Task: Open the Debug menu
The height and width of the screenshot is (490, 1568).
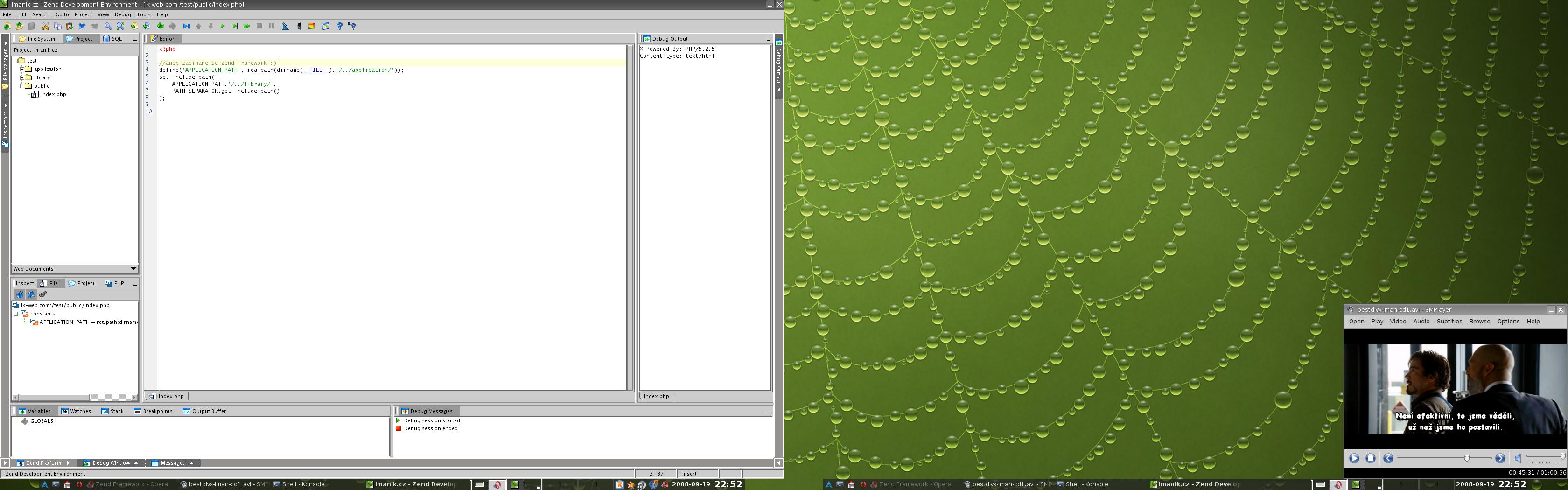Action: point(122,14)
